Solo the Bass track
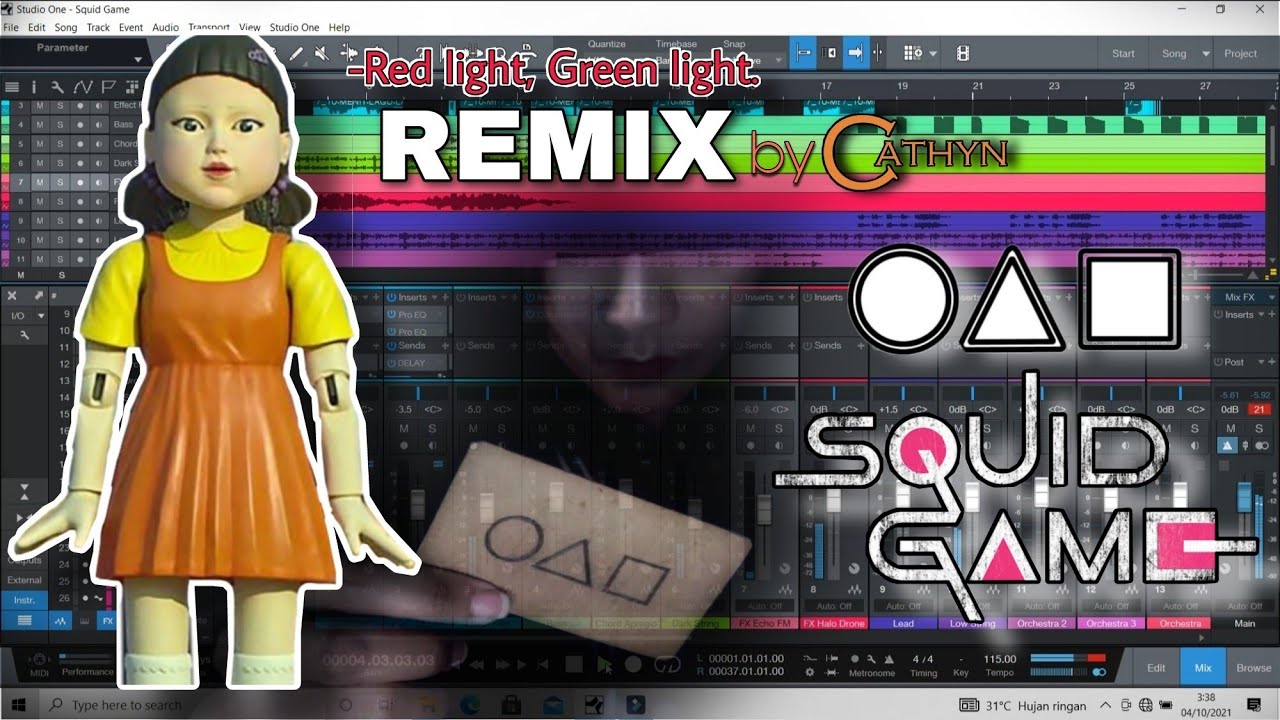Image resolution: width=1280 pixels, height=720 pixels. tap(59, 124)
